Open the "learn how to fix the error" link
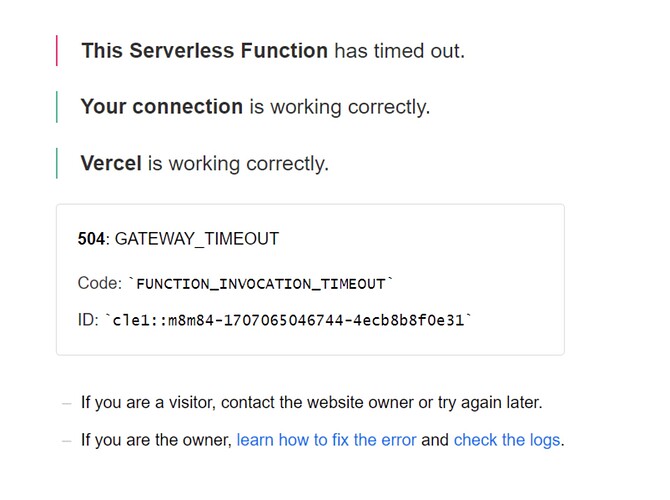The height and width of the screenshot is (500, 670). (326, 439)
